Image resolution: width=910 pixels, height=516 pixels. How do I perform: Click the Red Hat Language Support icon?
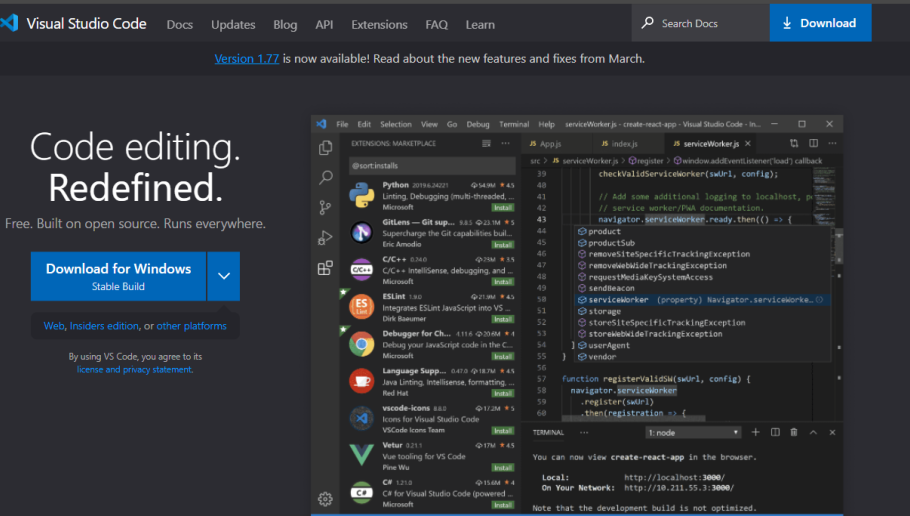(x=362, y=381)
